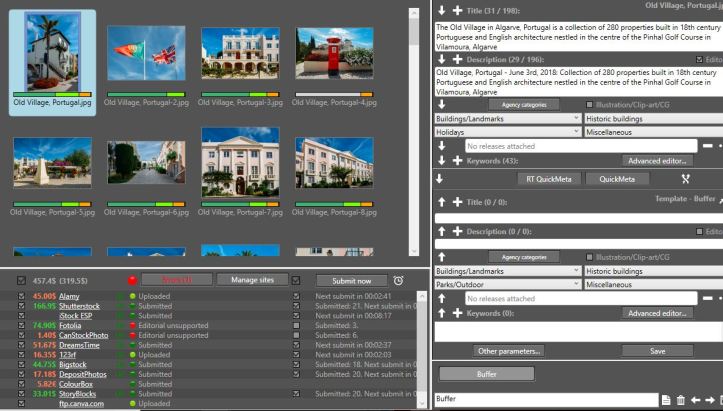Click the RT QuickMeta button
This screenshot has width=723, height=411.
tap(546, 179)
